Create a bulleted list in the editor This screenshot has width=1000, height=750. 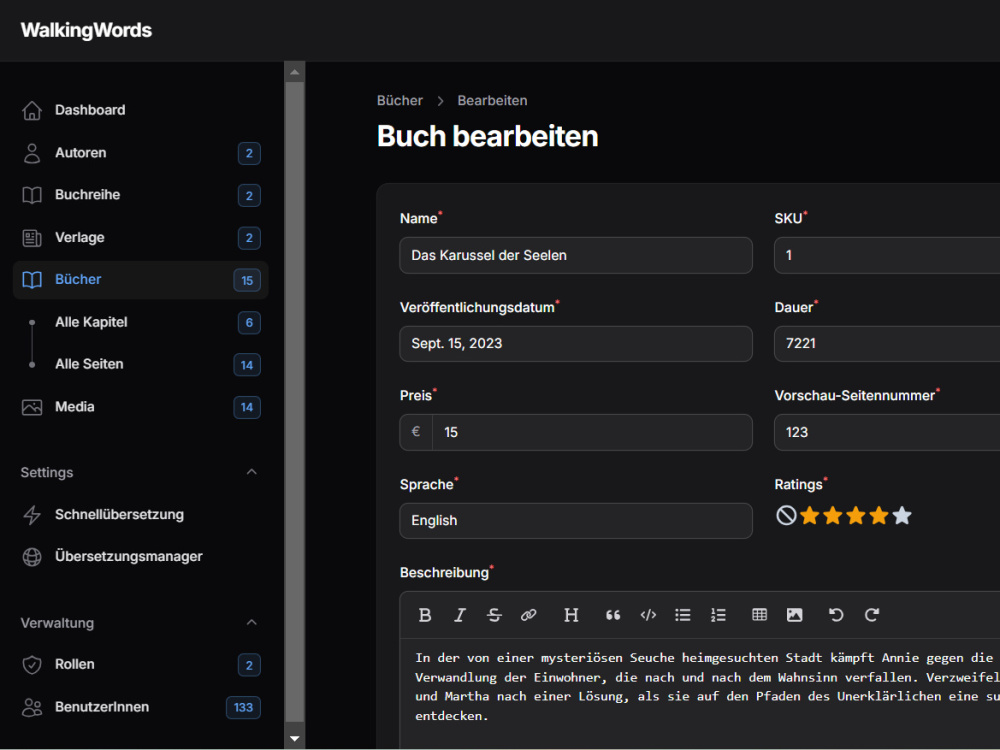point(683,615)
